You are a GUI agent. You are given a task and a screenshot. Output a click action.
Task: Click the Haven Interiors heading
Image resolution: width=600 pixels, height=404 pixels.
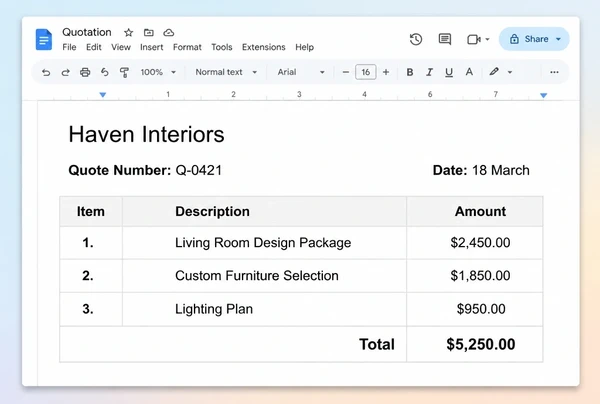tap(146, 134)
